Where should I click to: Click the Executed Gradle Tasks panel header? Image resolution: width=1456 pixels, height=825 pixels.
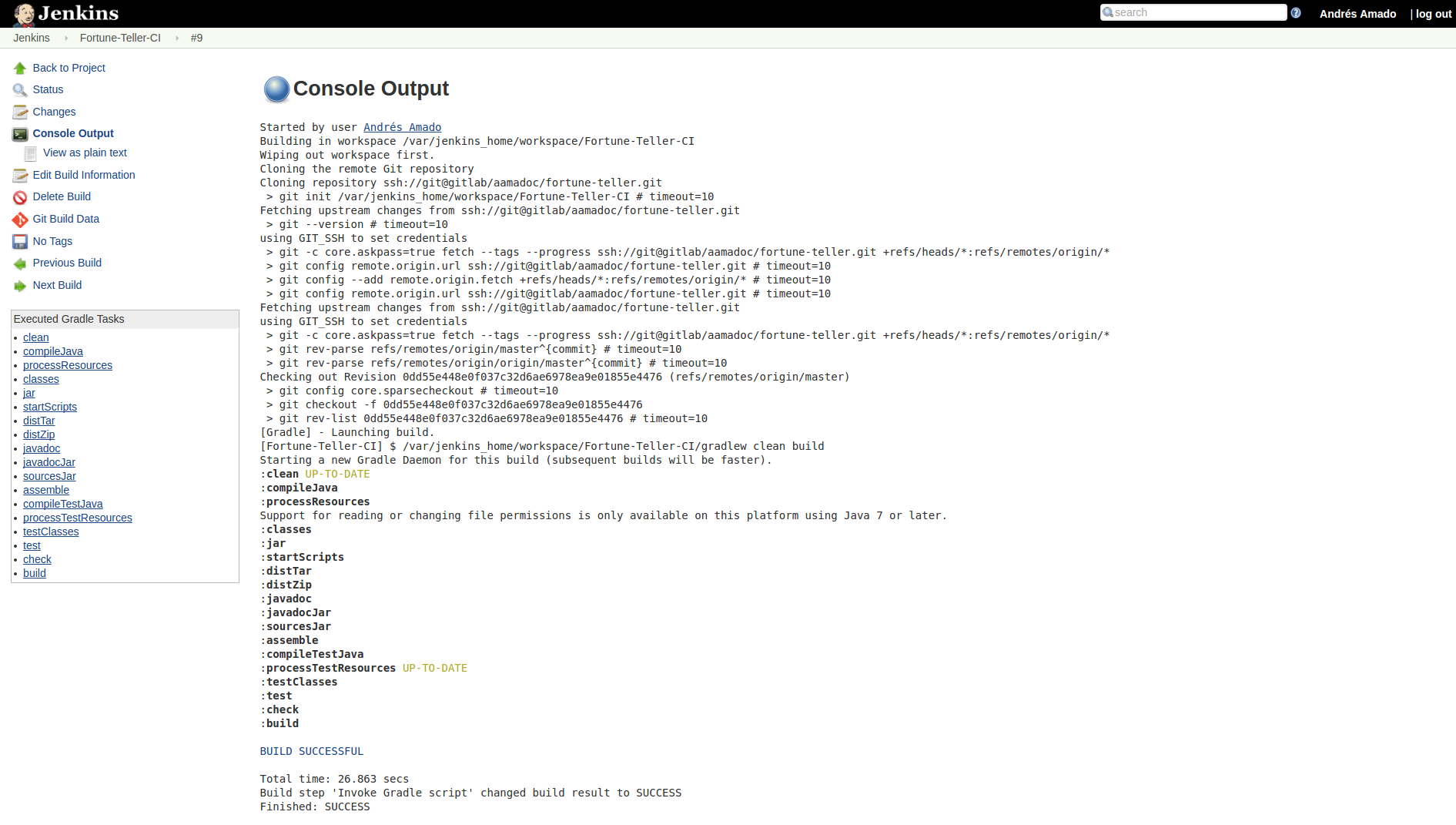[x=125, y=319]
